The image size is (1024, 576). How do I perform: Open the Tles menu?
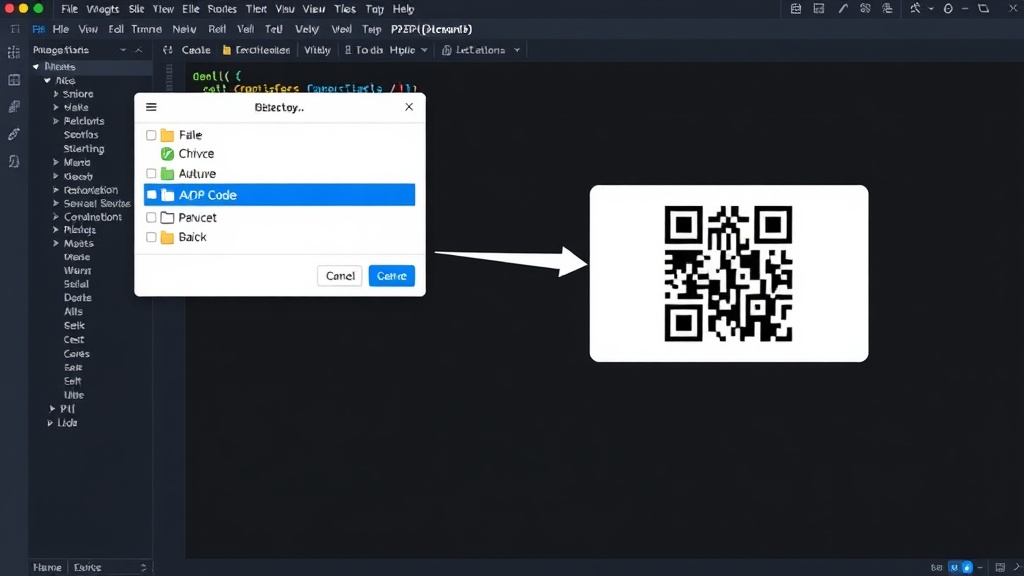click(345, 9)
